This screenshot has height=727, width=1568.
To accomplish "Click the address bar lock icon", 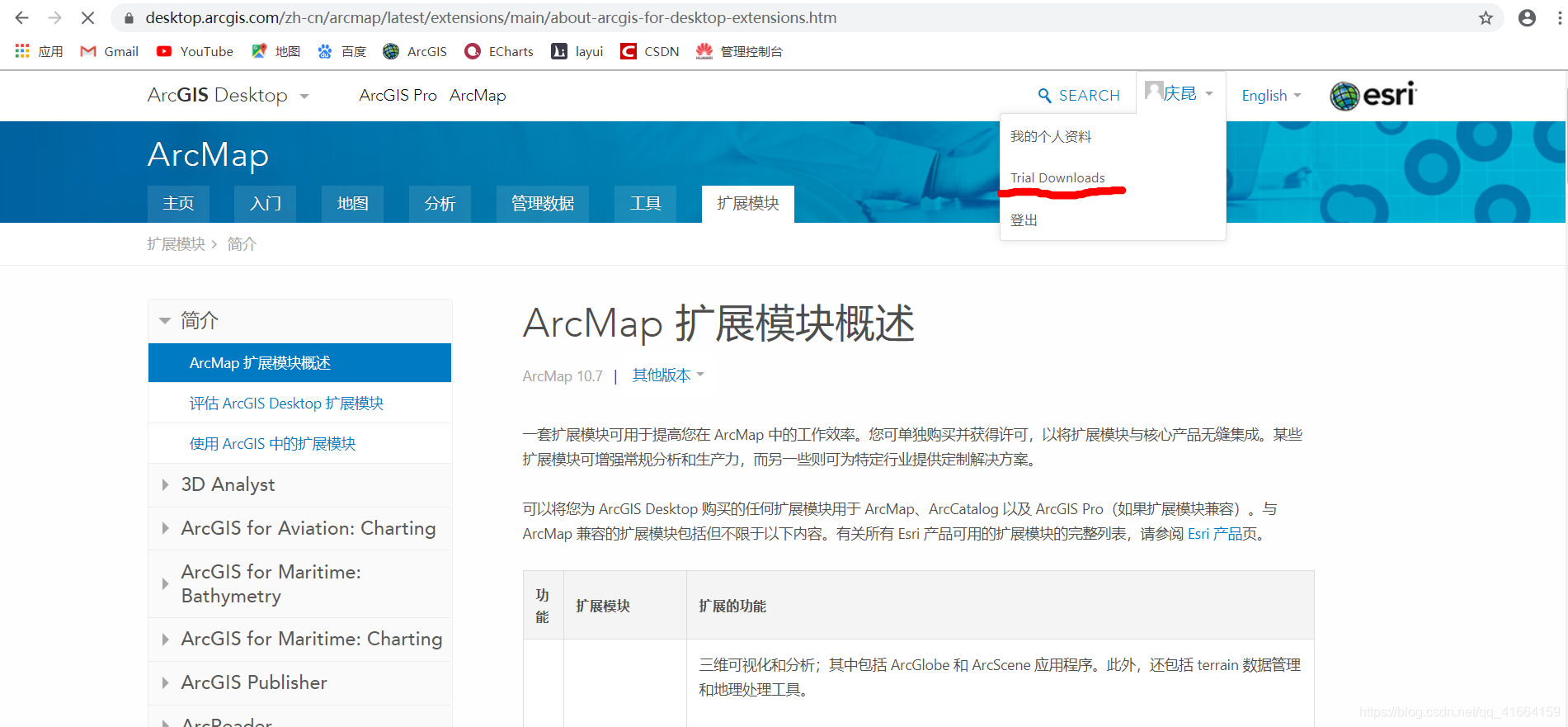I will click(x=129, y=17).
